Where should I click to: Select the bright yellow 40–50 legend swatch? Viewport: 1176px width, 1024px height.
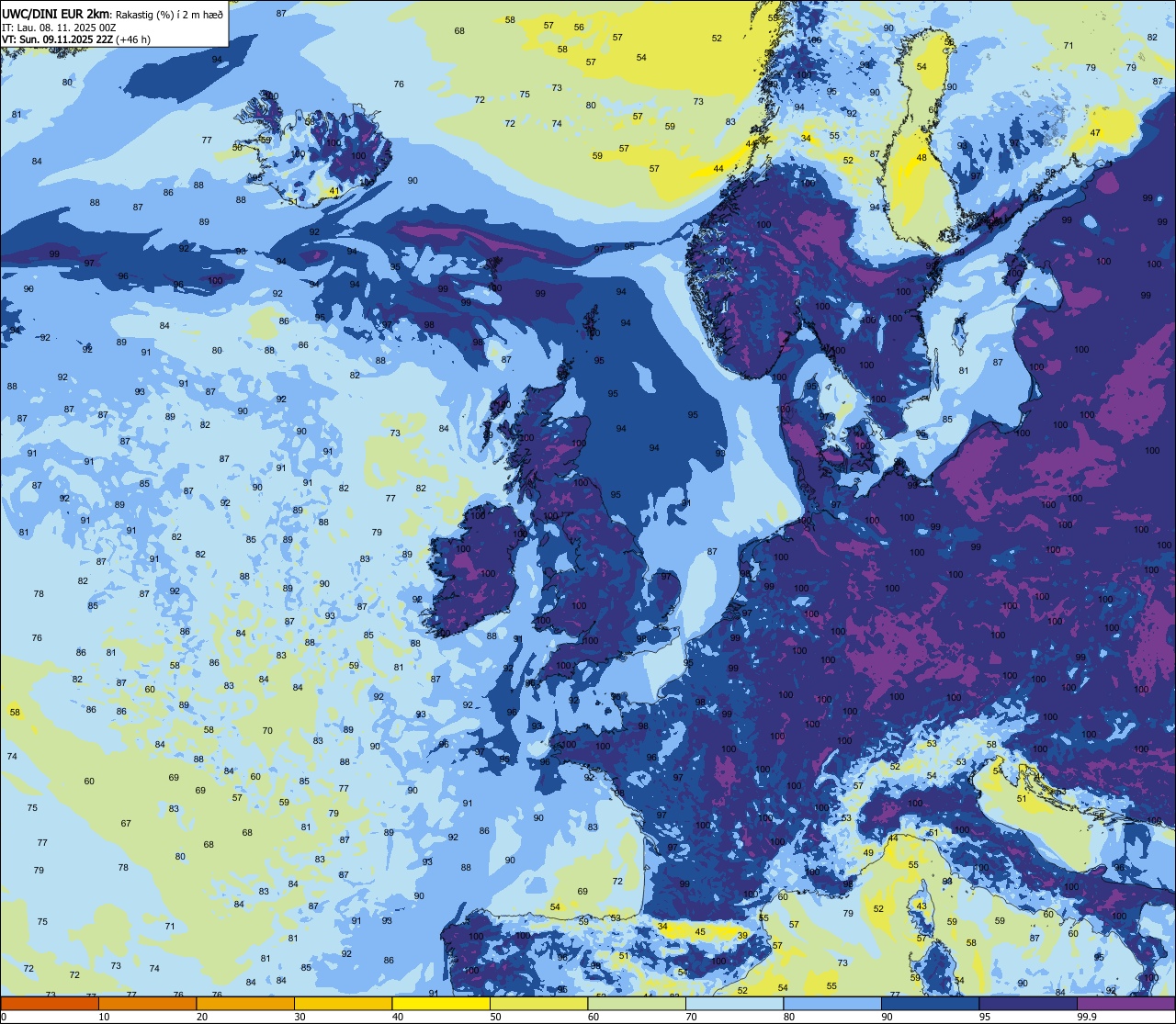441,1003
